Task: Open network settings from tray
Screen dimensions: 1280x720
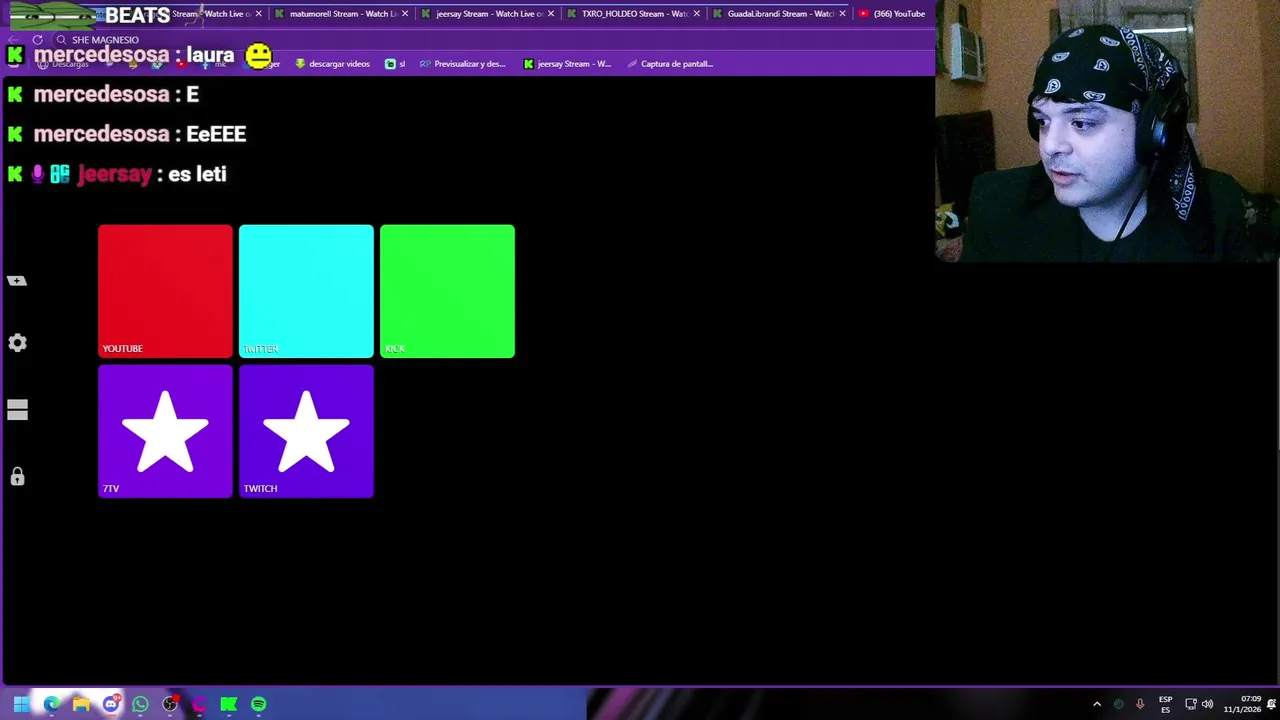Action: click(1191, 704)
